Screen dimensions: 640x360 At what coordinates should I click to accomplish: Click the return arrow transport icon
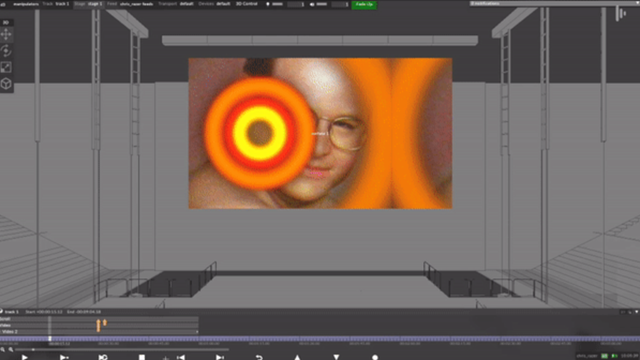click(259, 358)
